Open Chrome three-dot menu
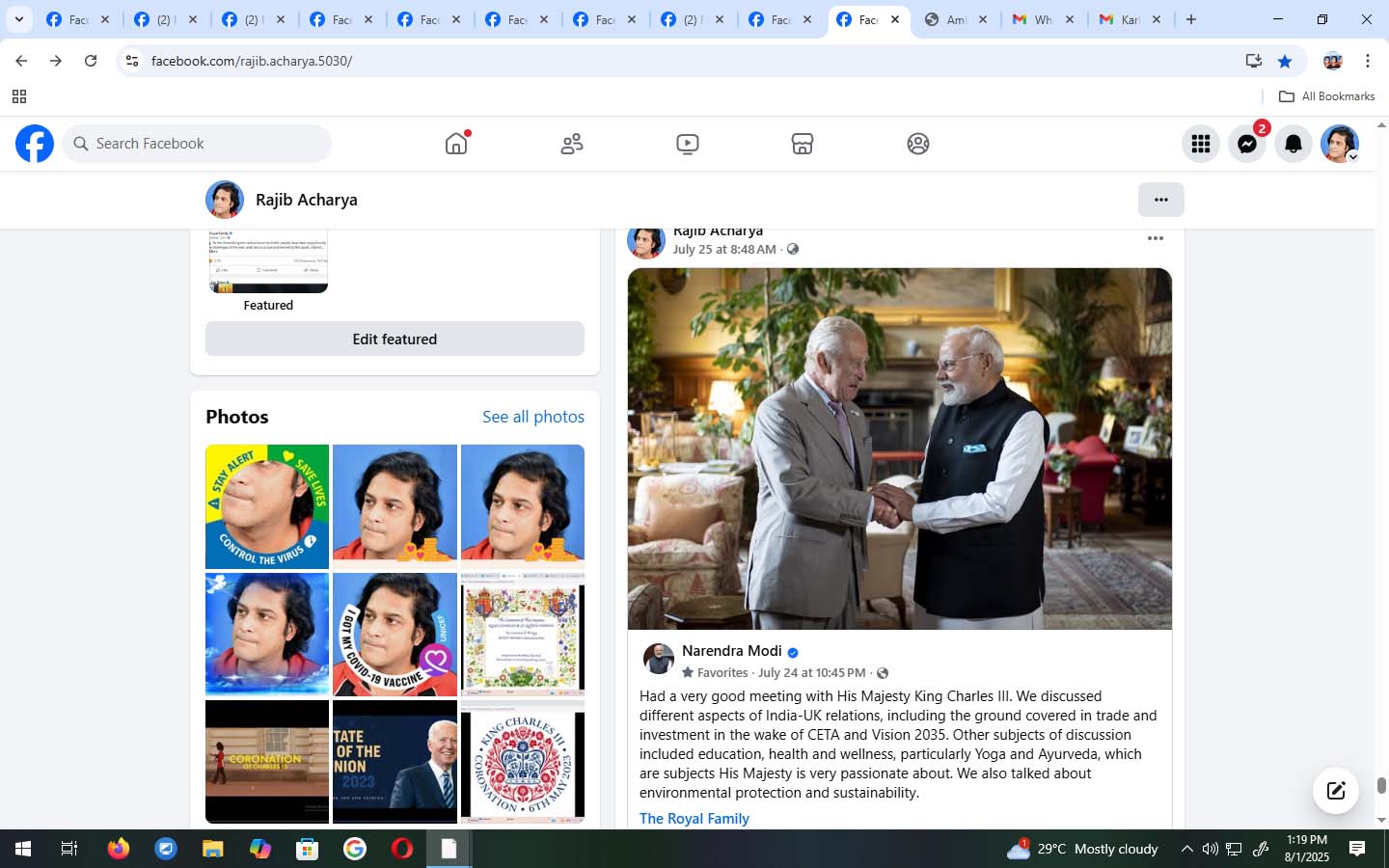Viewport: 1389px width, 868px height. click(x=1368, y=61)
